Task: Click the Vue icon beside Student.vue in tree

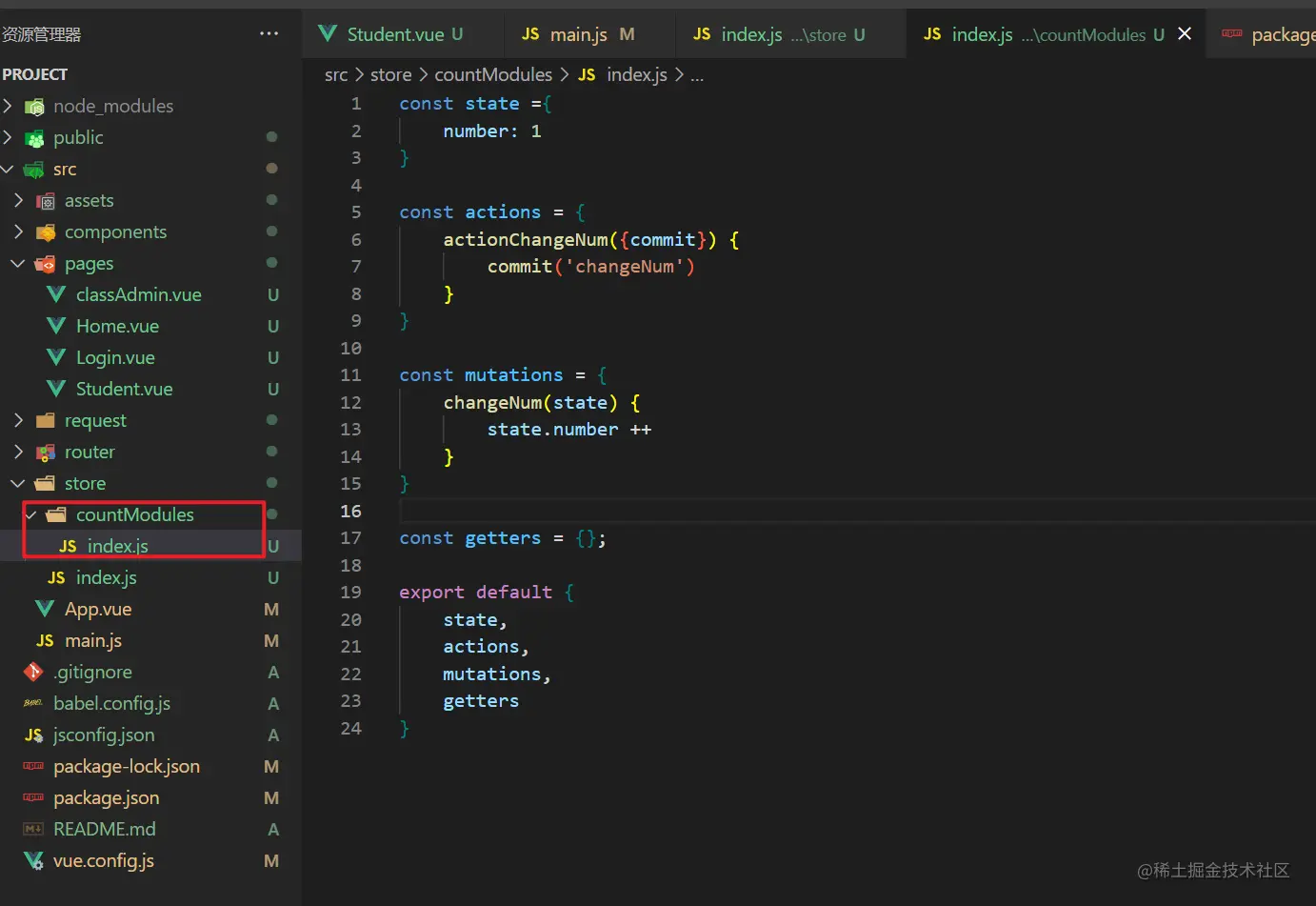Action: click(56, 389)
